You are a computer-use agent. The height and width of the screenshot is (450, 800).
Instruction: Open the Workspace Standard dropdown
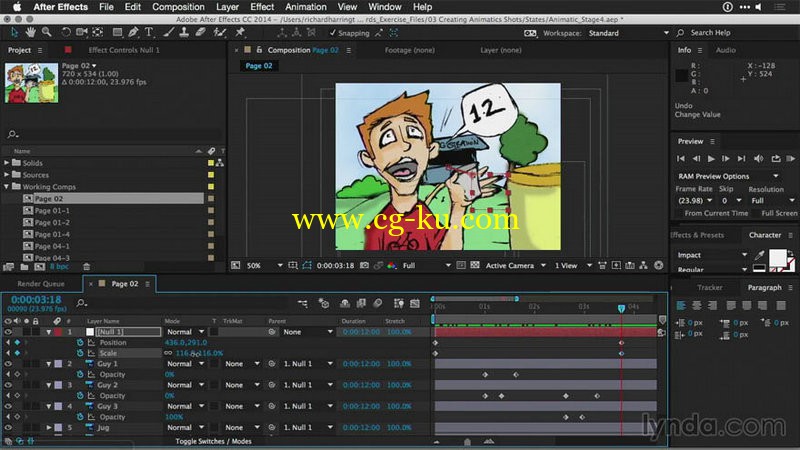pos(629,33)
